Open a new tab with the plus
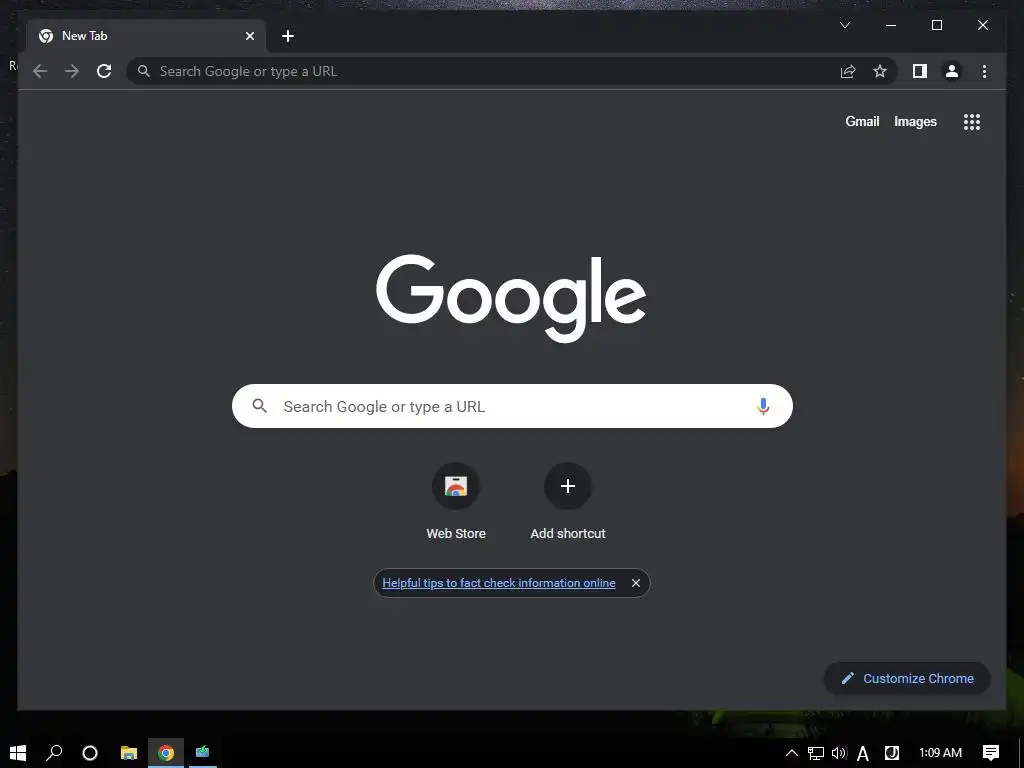The image size is (1024, 768). 287,36
